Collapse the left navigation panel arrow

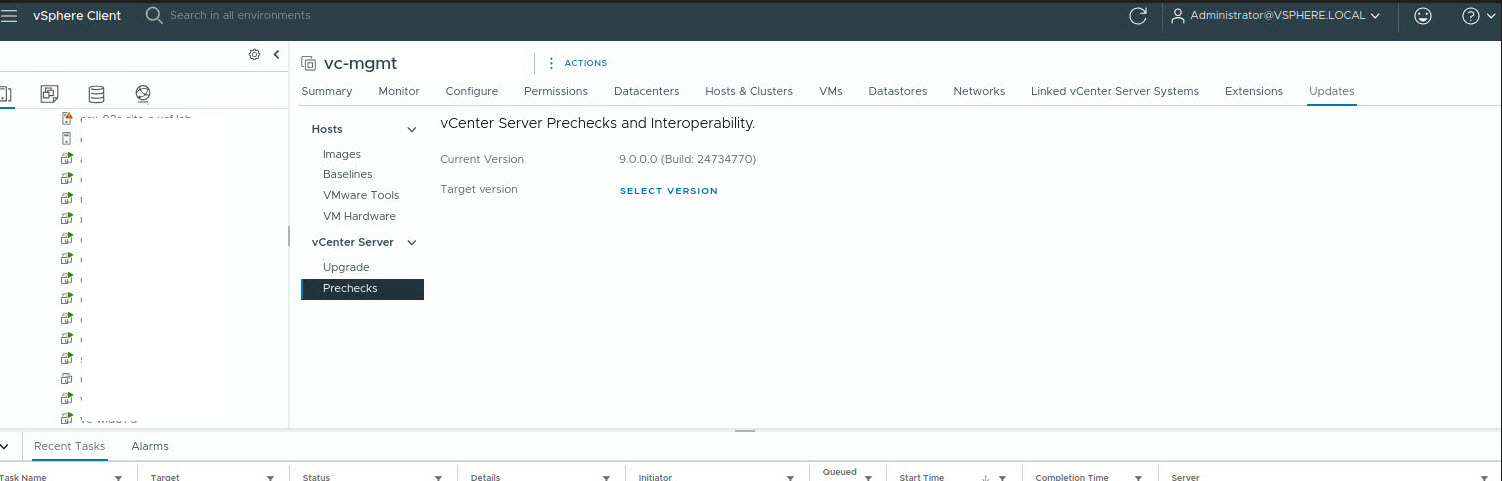pos(276,55)
